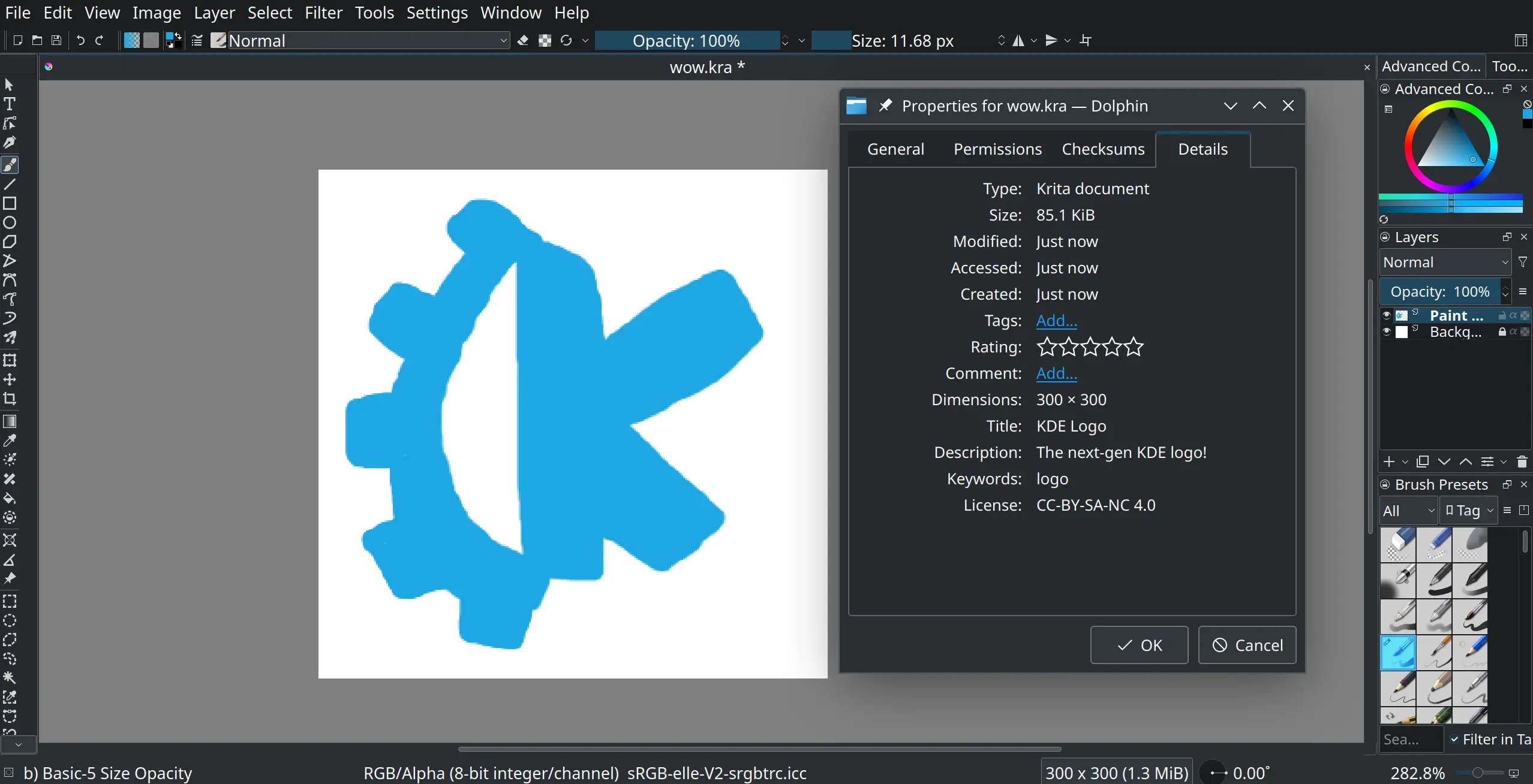Switch to Permissions tab in Properties dialog
This screenshot has width=1533, height=784.
(997, 149)
